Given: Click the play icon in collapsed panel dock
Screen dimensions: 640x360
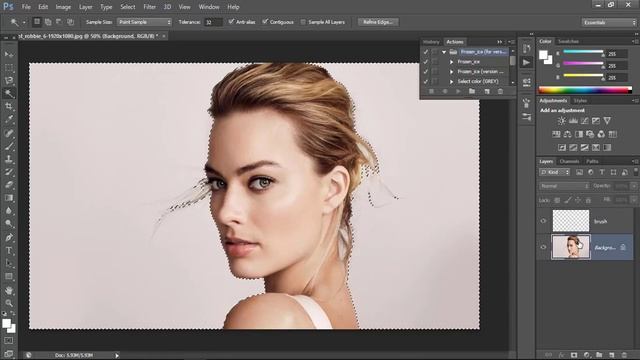Looking at the screenshot, I should 527,62.
